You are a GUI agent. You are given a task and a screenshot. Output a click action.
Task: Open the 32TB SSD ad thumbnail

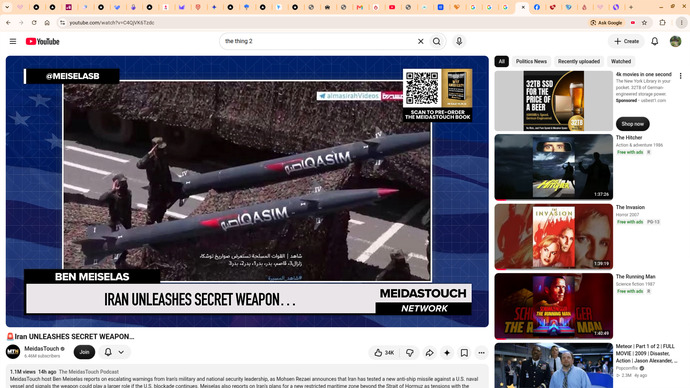click(x=554, y=101)
